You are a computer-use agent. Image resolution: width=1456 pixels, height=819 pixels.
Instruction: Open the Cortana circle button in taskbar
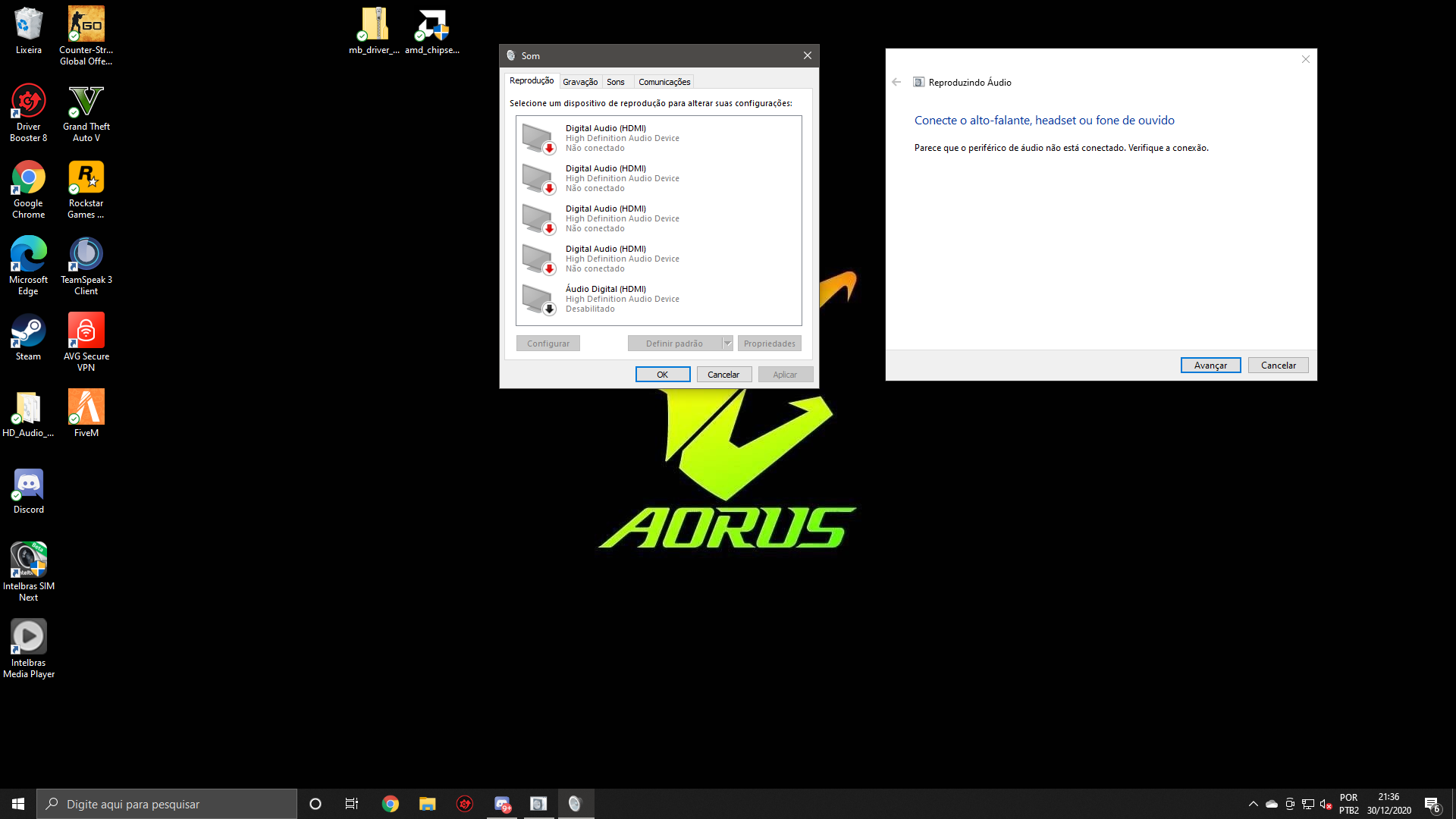pos(315,804)
